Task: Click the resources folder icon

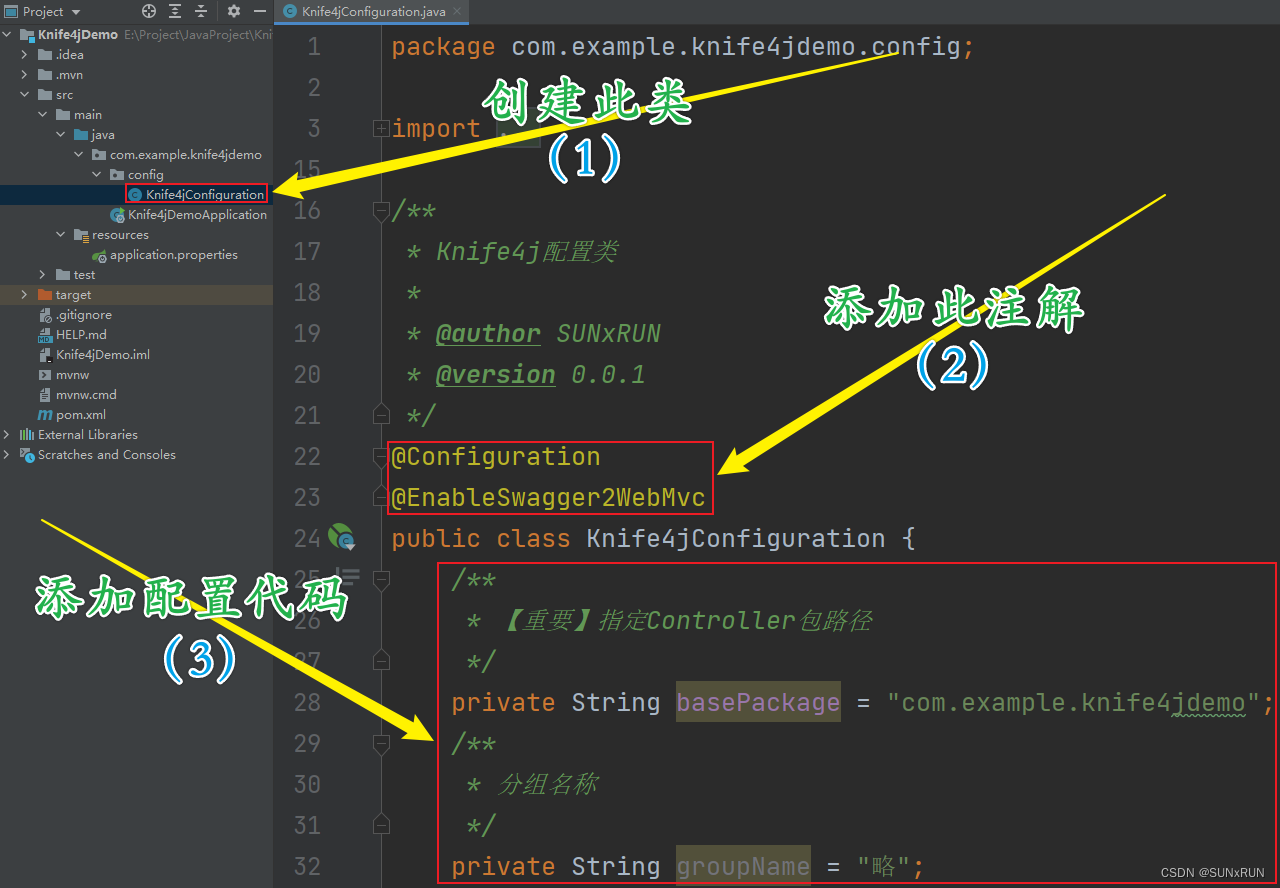Action: tap(81, 235)
